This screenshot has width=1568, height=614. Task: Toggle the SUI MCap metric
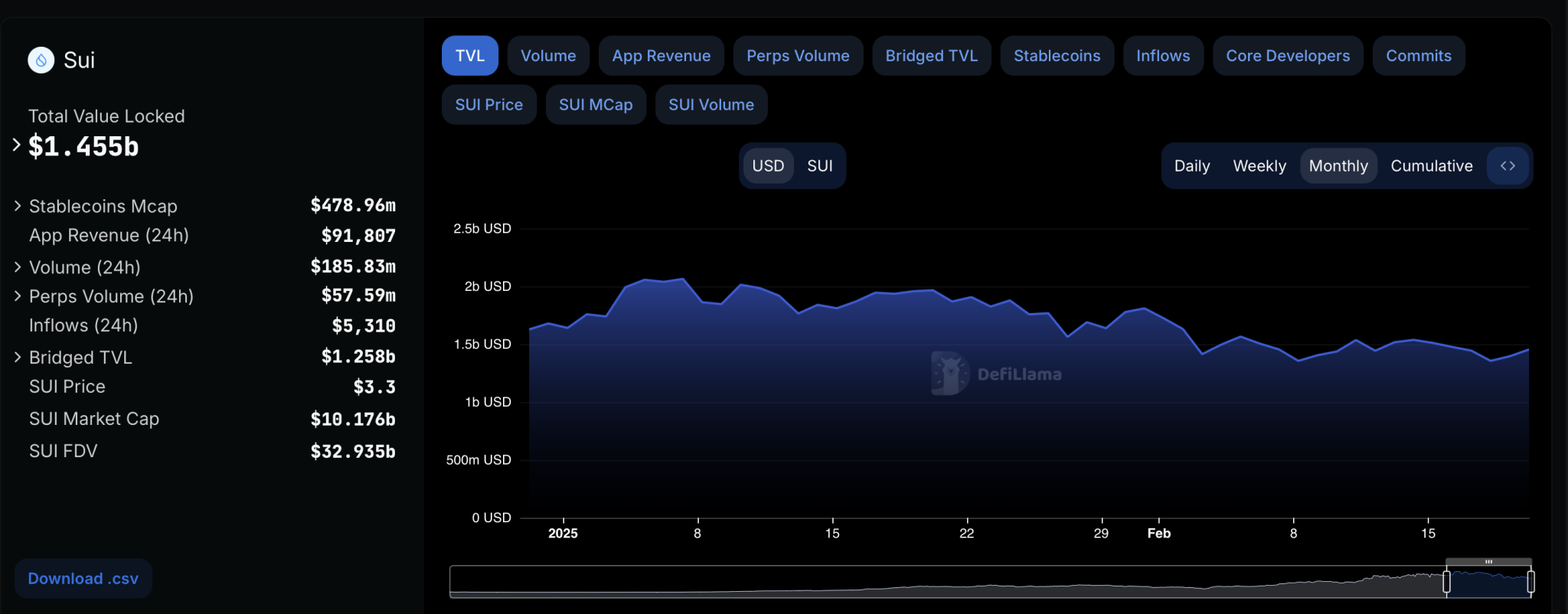(x=596, y=105)
